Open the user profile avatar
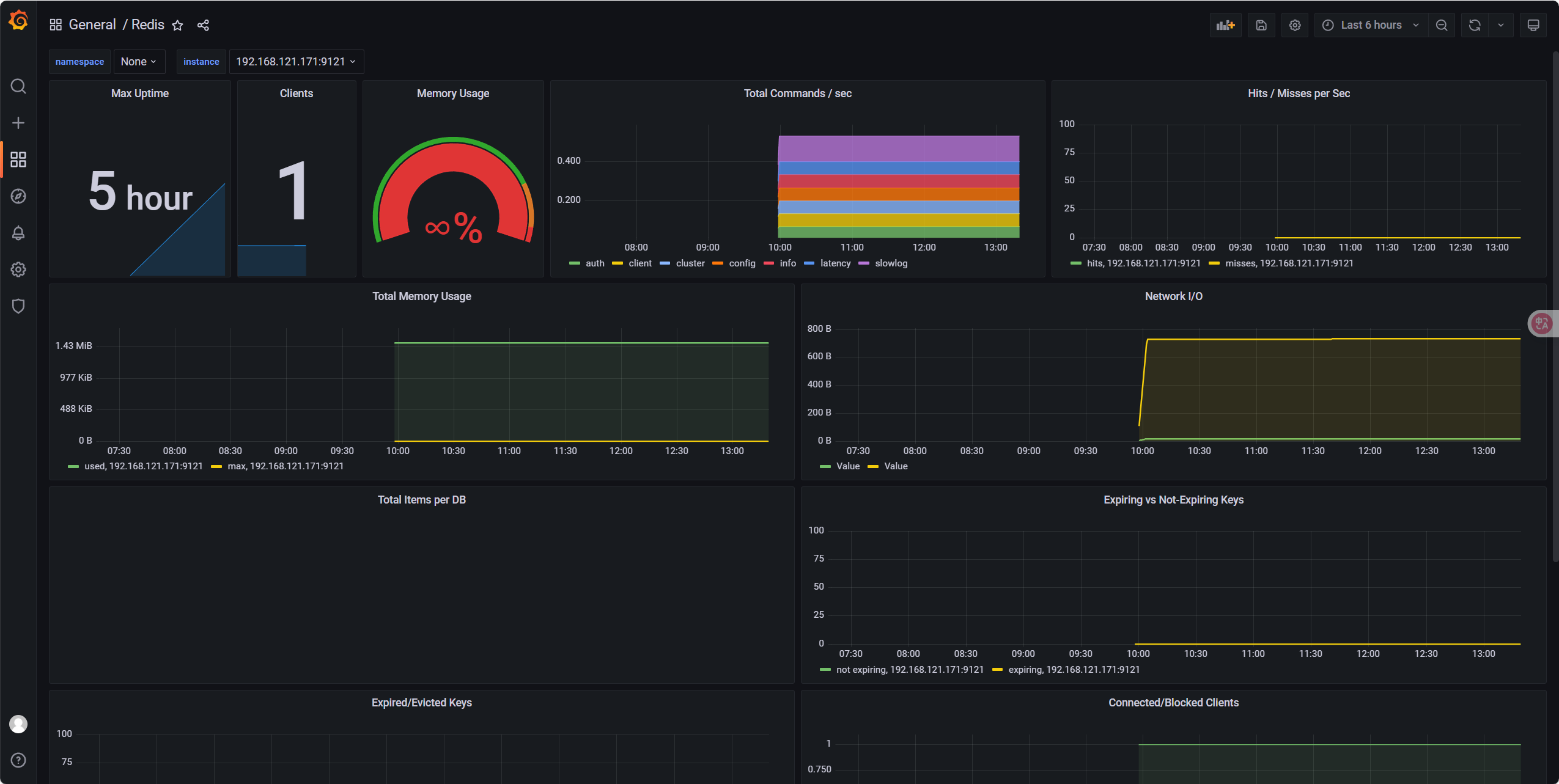Image resolution: width=1559 pixels, height=784 pixels. [18, 724]
